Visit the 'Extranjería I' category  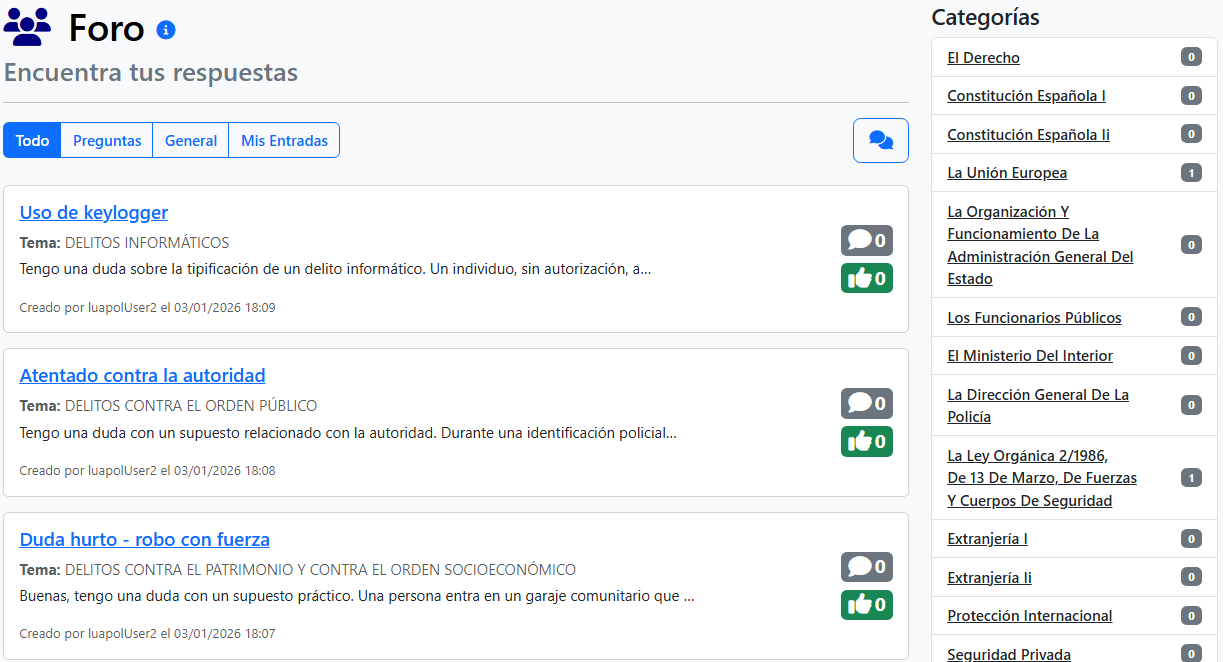click(x=987, y=538)
